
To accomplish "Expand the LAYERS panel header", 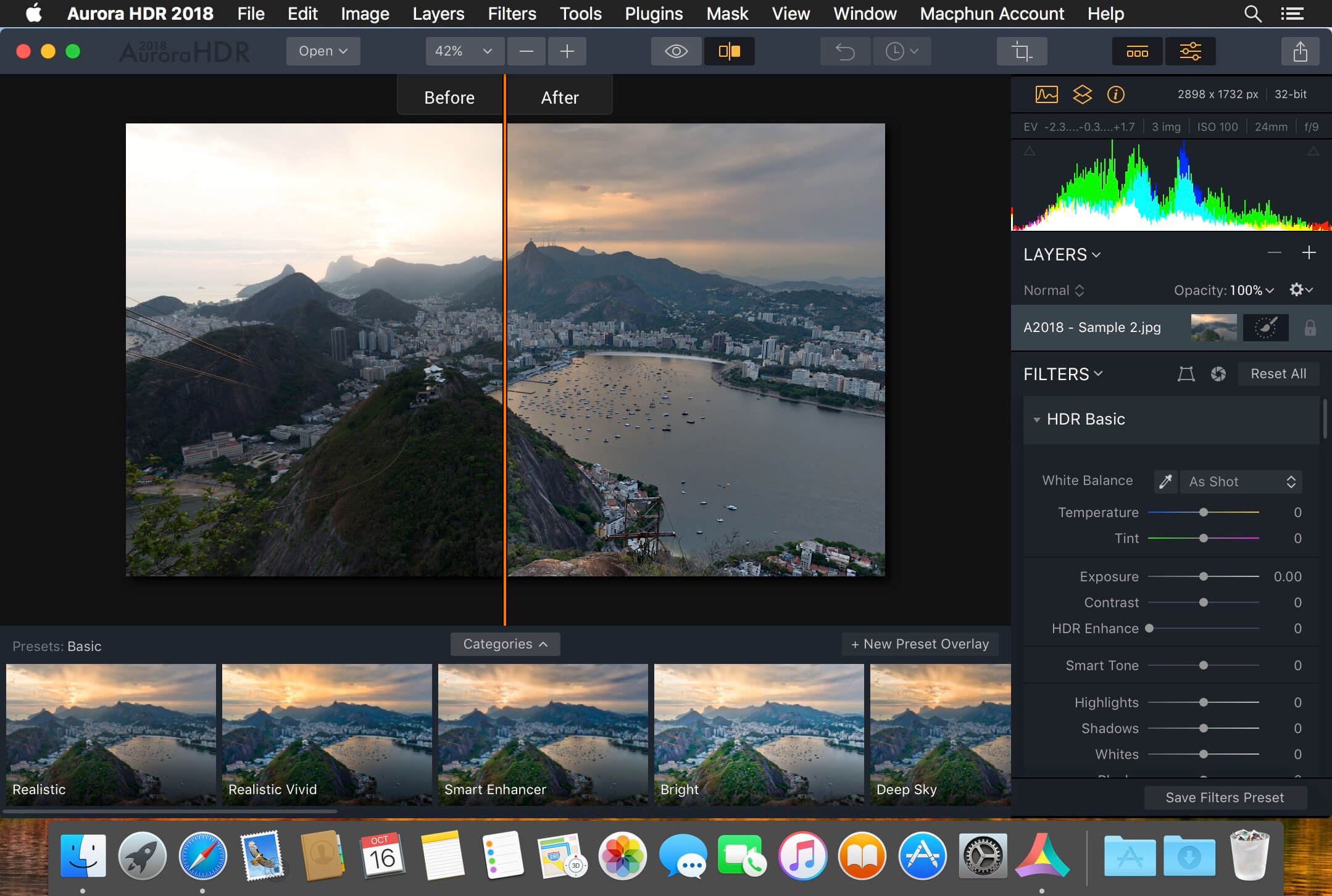I will pyautogui.click(x=1062, y=254).
